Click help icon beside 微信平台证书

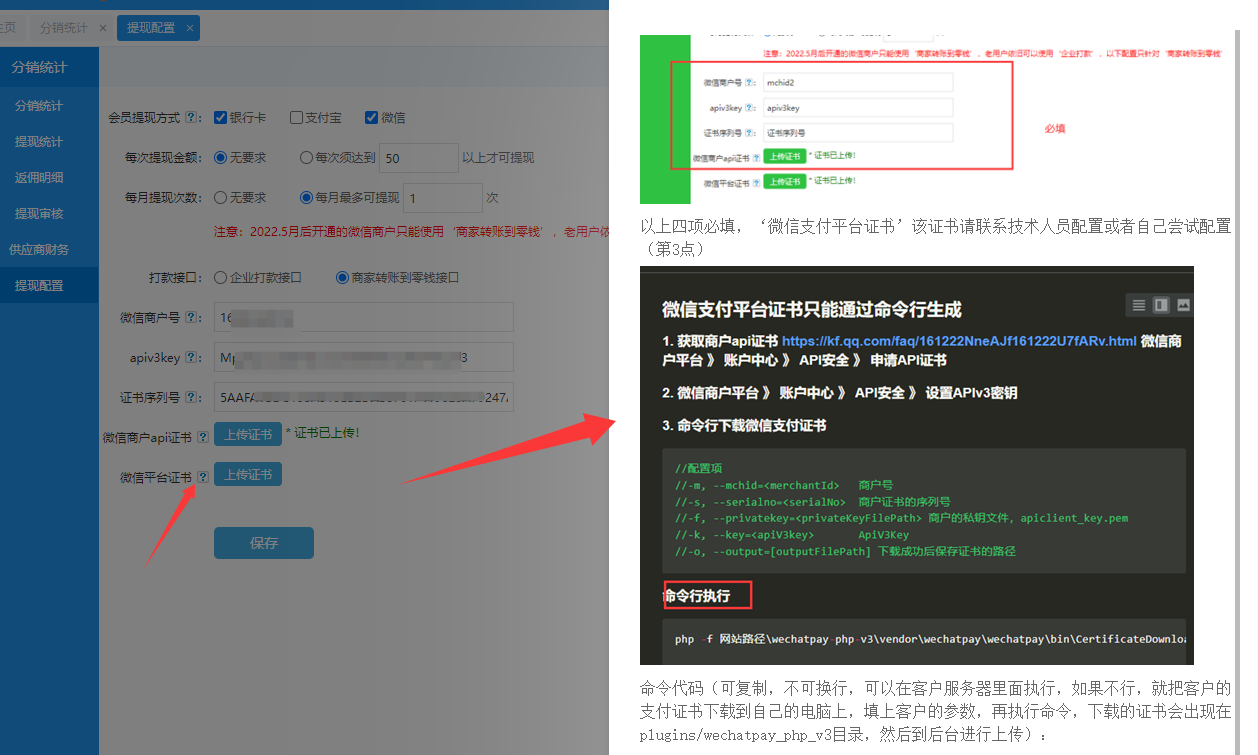(x=203, y=477)
